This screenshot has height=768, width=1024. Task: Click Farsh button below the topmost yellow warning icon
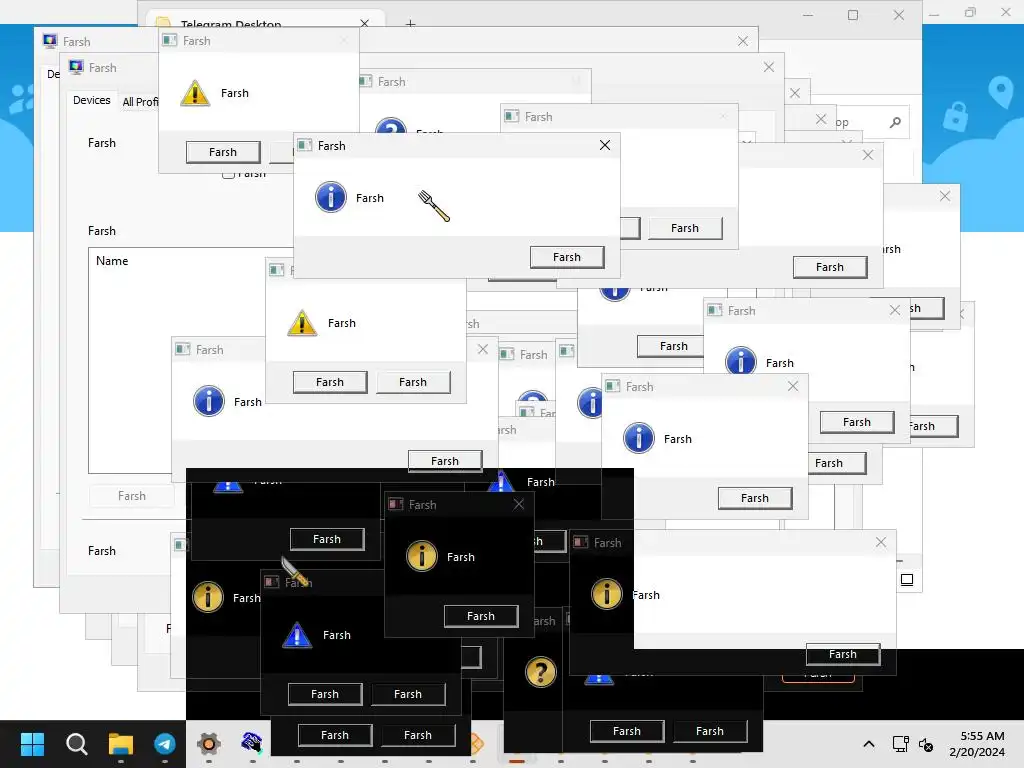(223, 152)
